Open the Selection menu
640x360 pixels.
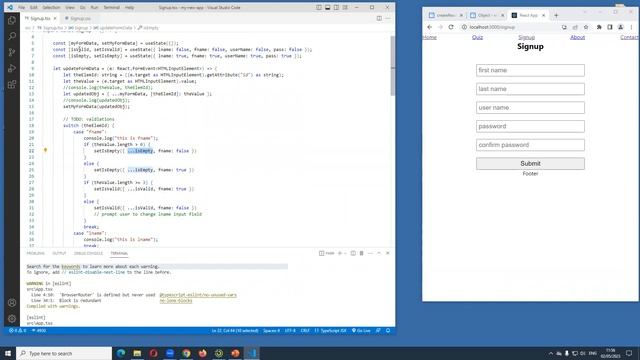coord(51,7)
